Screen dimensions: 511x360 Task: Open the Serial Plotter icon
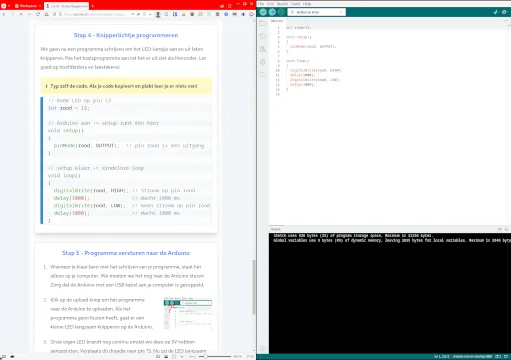tap(496, 12)
